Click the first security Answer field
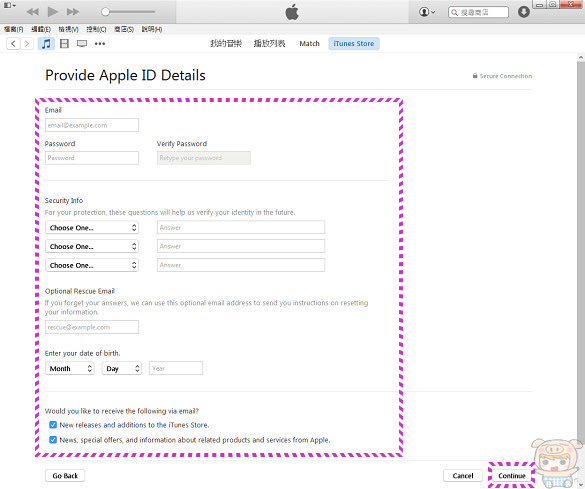The height and width of the screenshot is (489, 585). 241,227
